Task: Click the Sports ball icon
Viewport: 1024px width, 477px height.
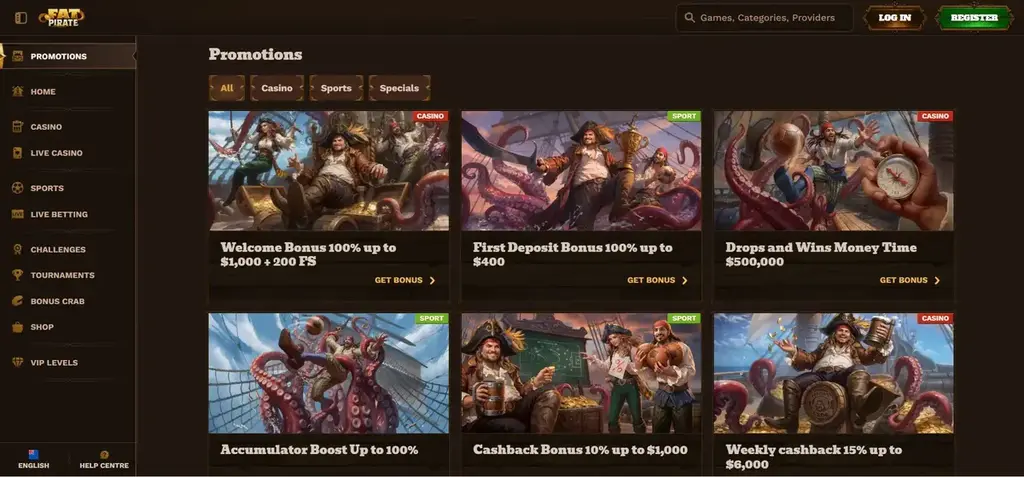Action: point(18,188)
